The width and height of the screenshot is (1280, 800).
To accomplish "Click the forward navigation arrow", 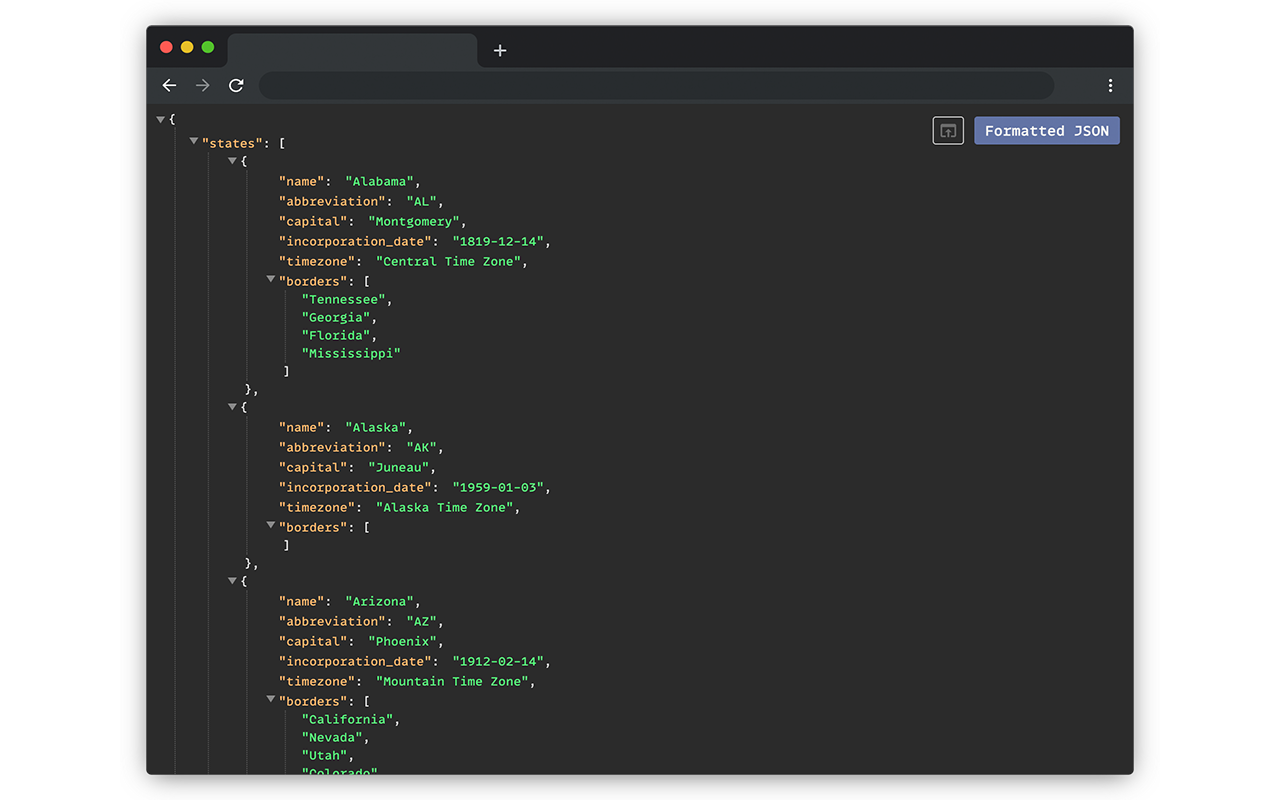I will coord(202,85).
